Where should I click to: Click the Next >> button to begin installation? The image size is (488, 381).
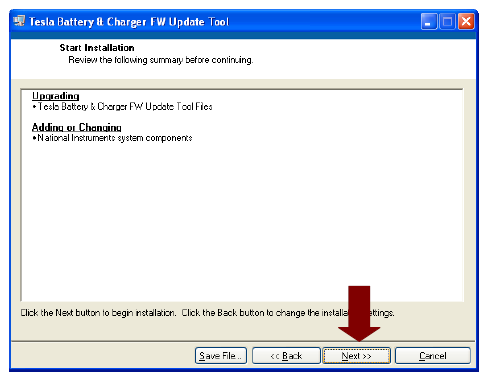point(356,356)
